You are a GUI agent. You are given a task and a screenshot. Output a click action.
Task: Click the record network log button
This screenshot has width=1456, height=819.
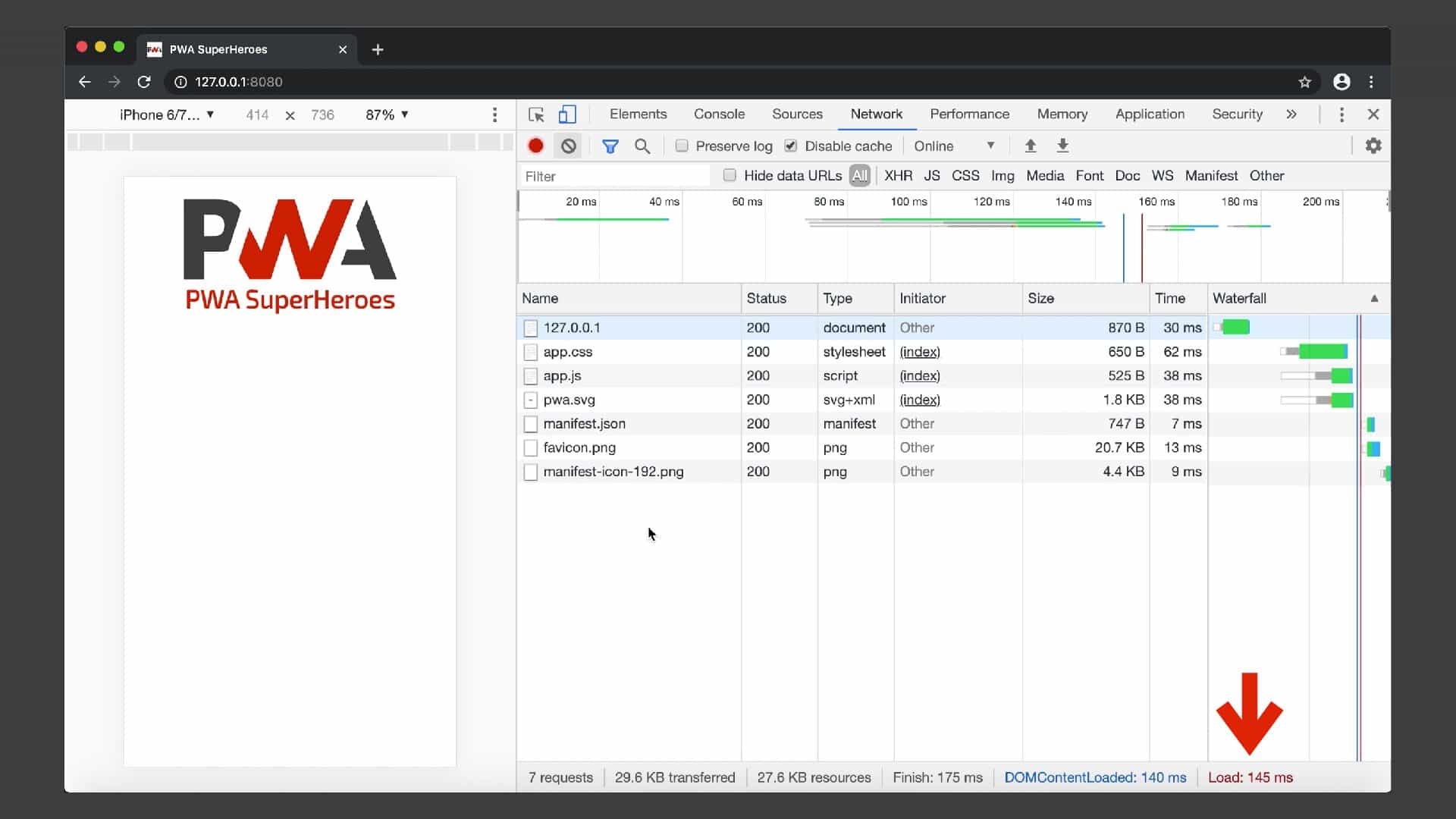point(535,146)
